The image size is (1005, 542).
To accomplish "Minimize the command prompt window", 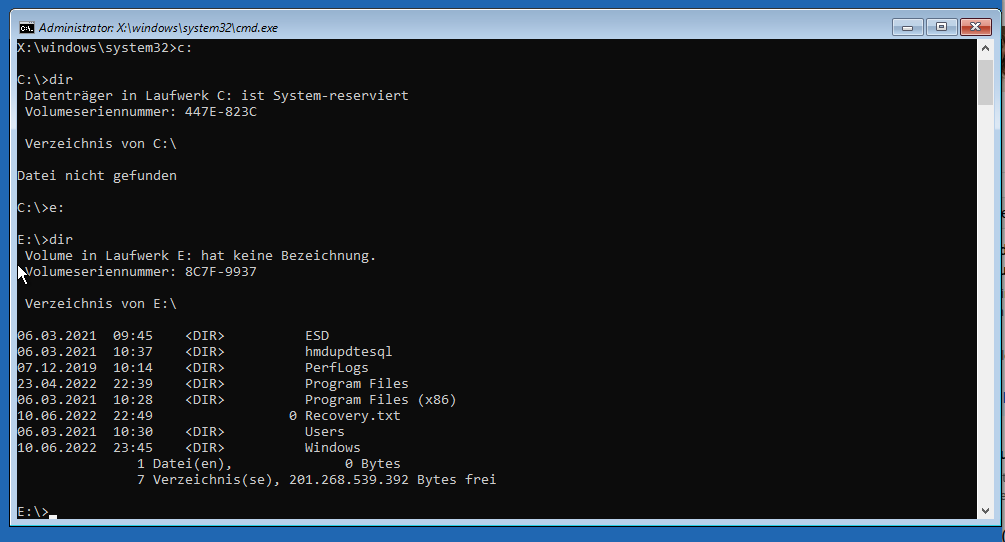I will coord(908,27).
